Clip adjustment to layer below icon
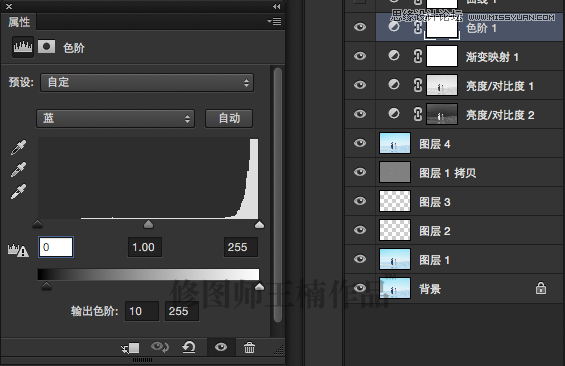Viewport: 565px width, 366px height. (130, 348)
